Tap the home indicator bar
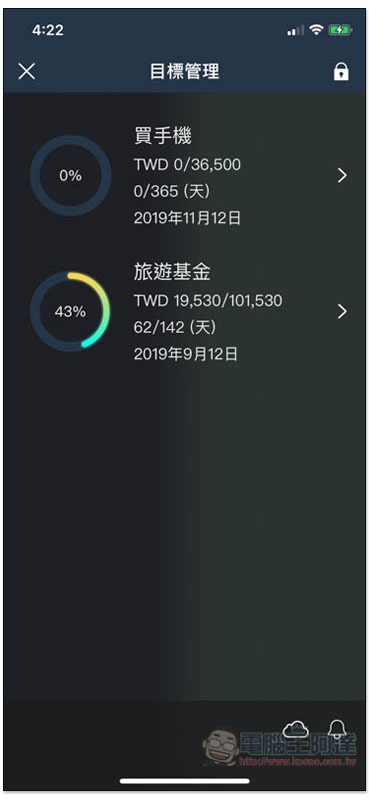369x800 pixels. pos(185,781)
